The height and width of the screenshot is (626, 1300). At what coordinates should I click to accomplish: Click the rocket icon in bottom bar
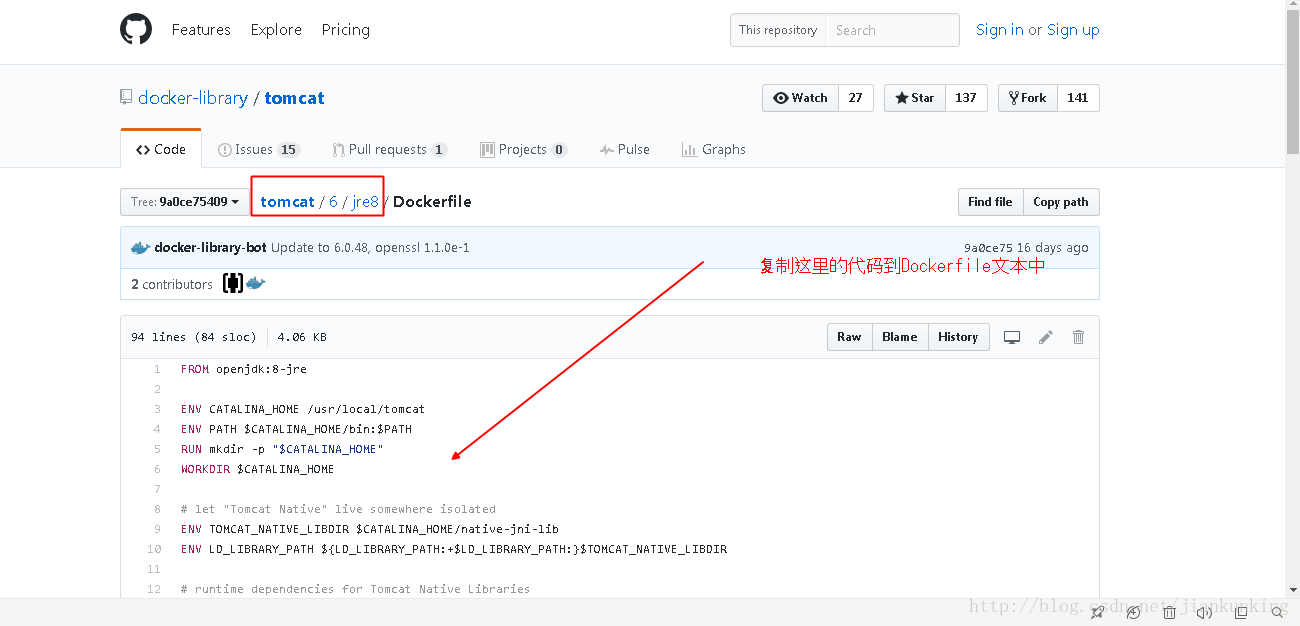(1097, 612)
